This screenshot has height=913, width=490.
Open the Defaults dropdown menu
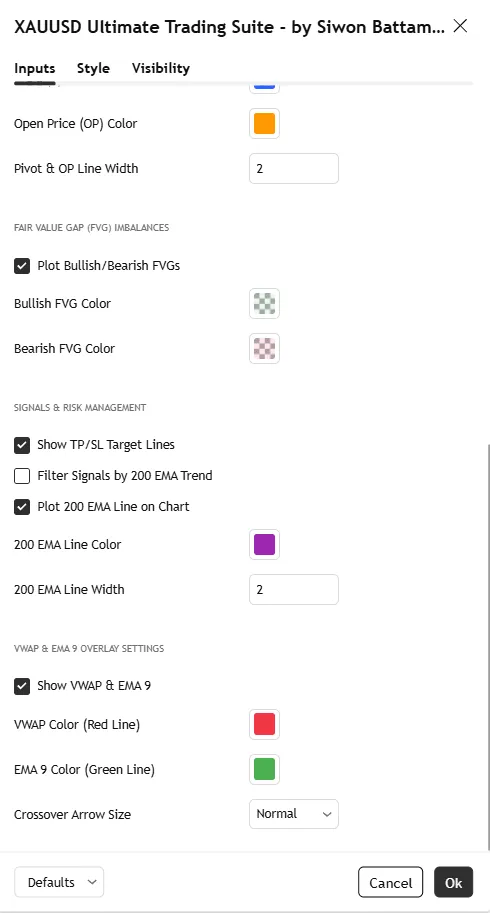59,882
